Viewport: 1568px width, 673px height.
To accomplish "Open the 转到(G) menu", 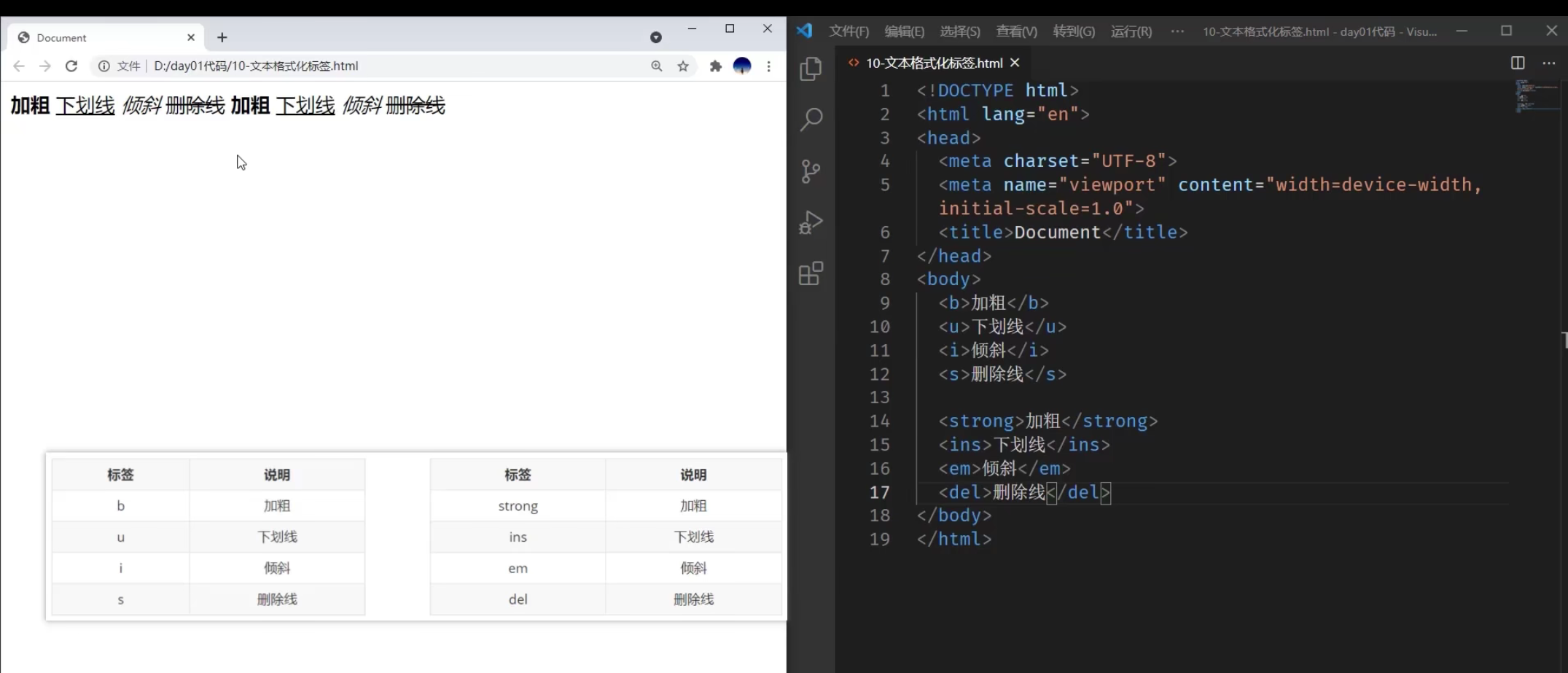I will (1074, 31).
